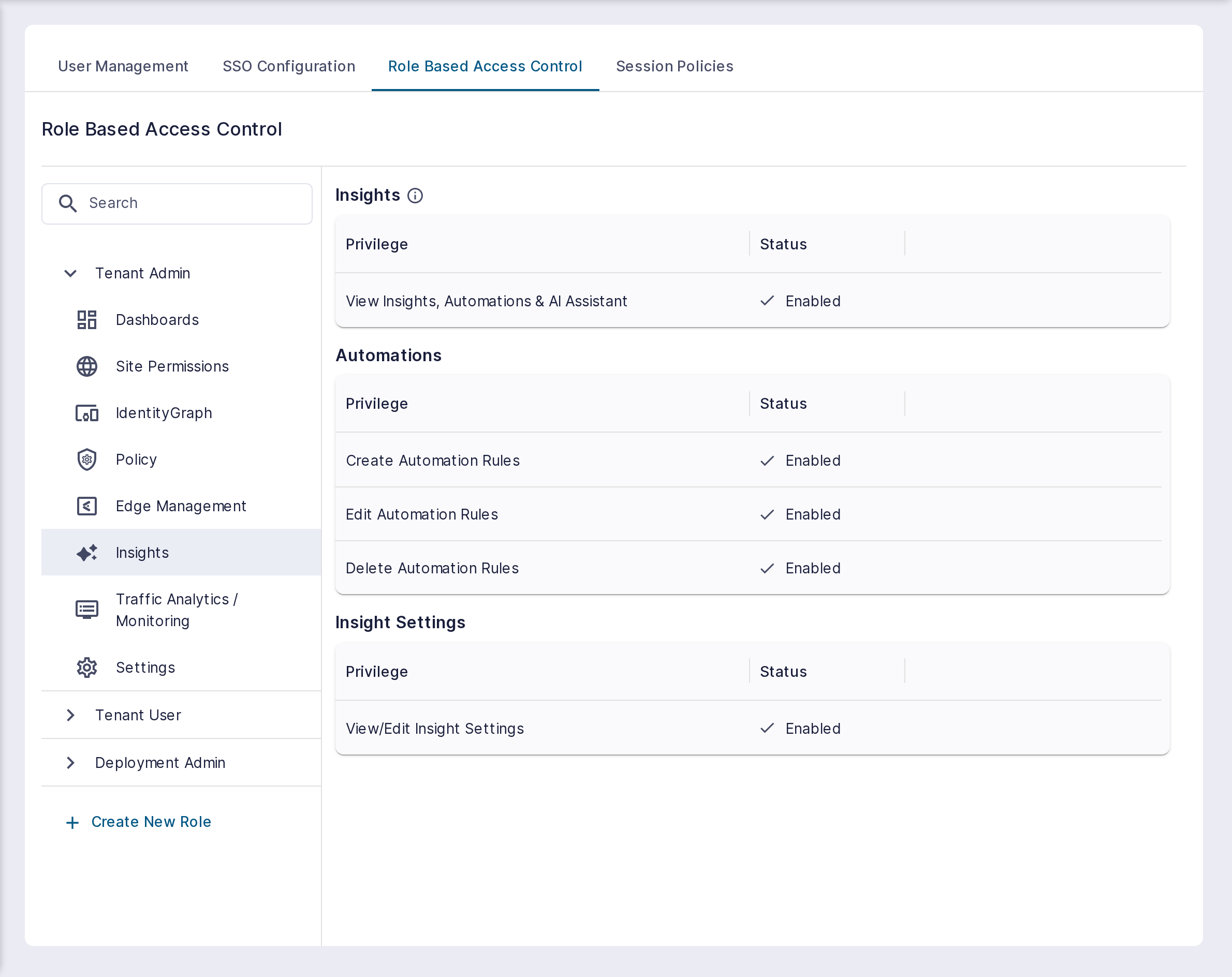Click Status column header in Insights table
1232x977 pixels.
point(783,245)
